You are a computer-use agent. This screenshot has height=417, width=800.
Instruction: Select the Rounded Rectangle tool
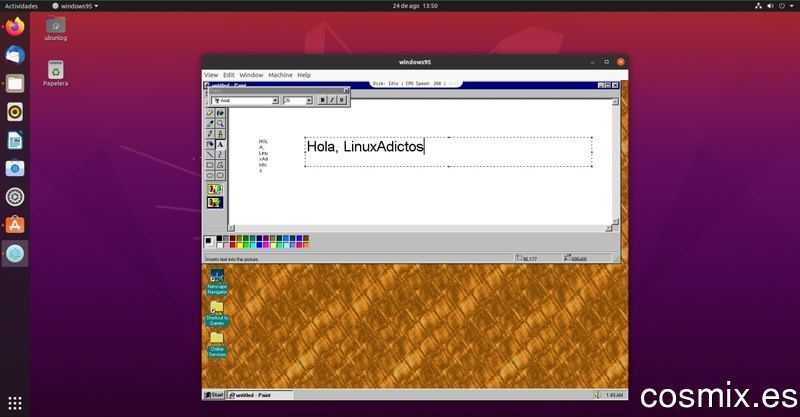[220, 176]
